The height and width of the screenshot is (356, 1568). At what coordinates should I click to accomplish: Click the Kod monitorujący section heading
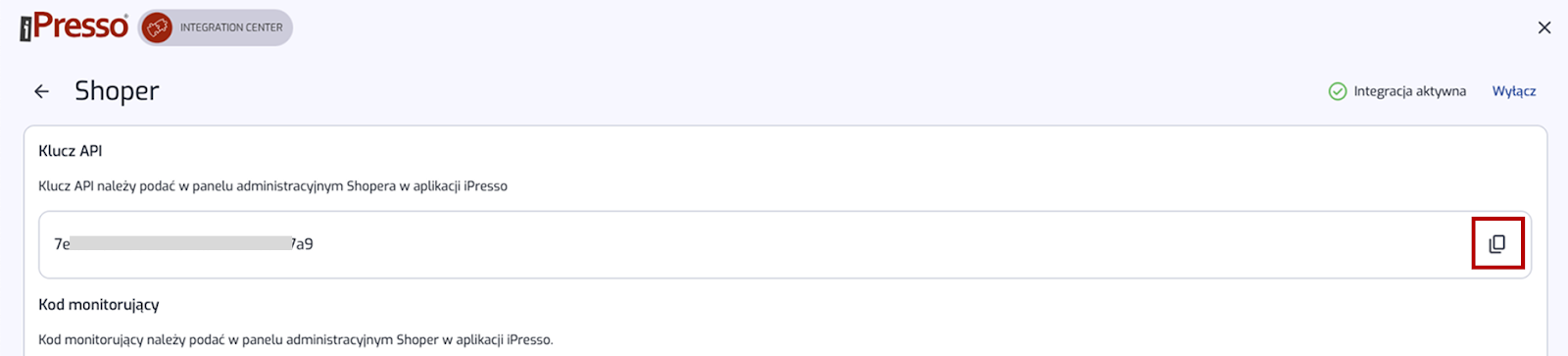99,305
